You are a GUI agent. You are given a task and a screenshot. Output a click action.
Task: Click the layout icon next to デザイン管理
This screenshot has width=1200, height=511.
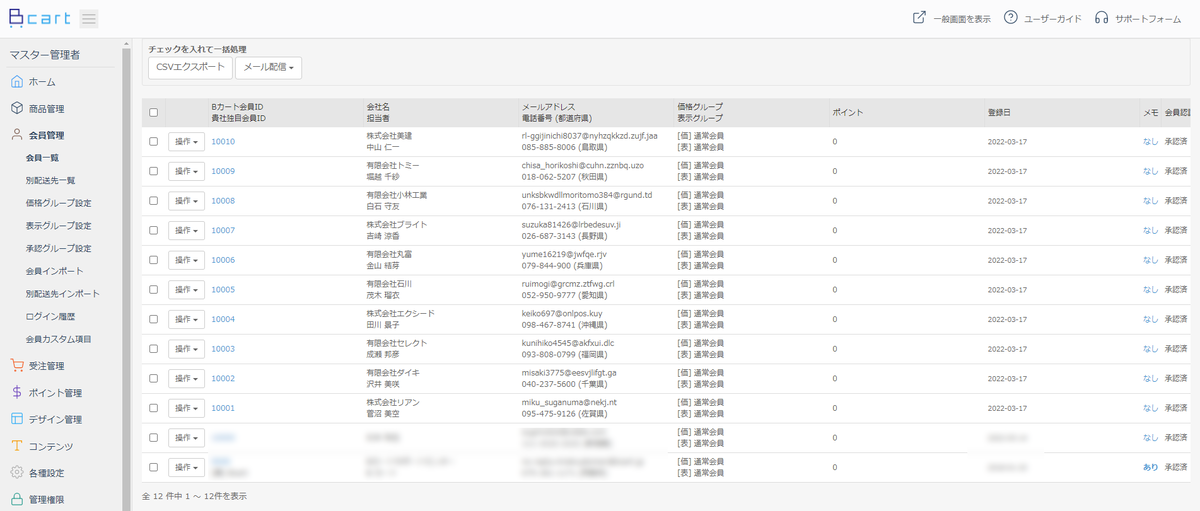17,419
